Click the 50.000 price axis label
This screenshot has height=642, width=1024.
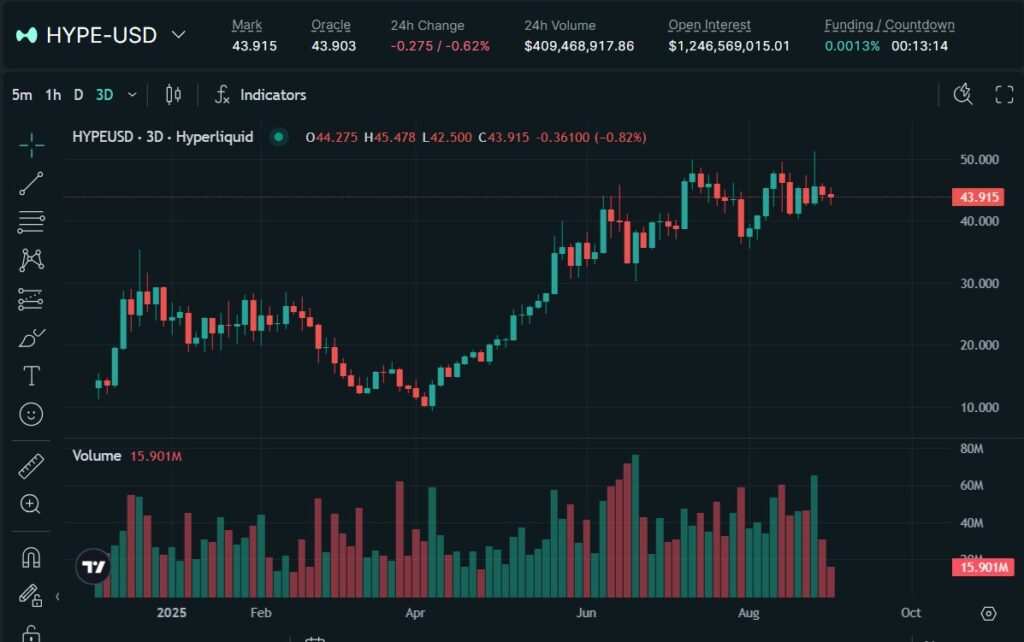coord(979,159)
